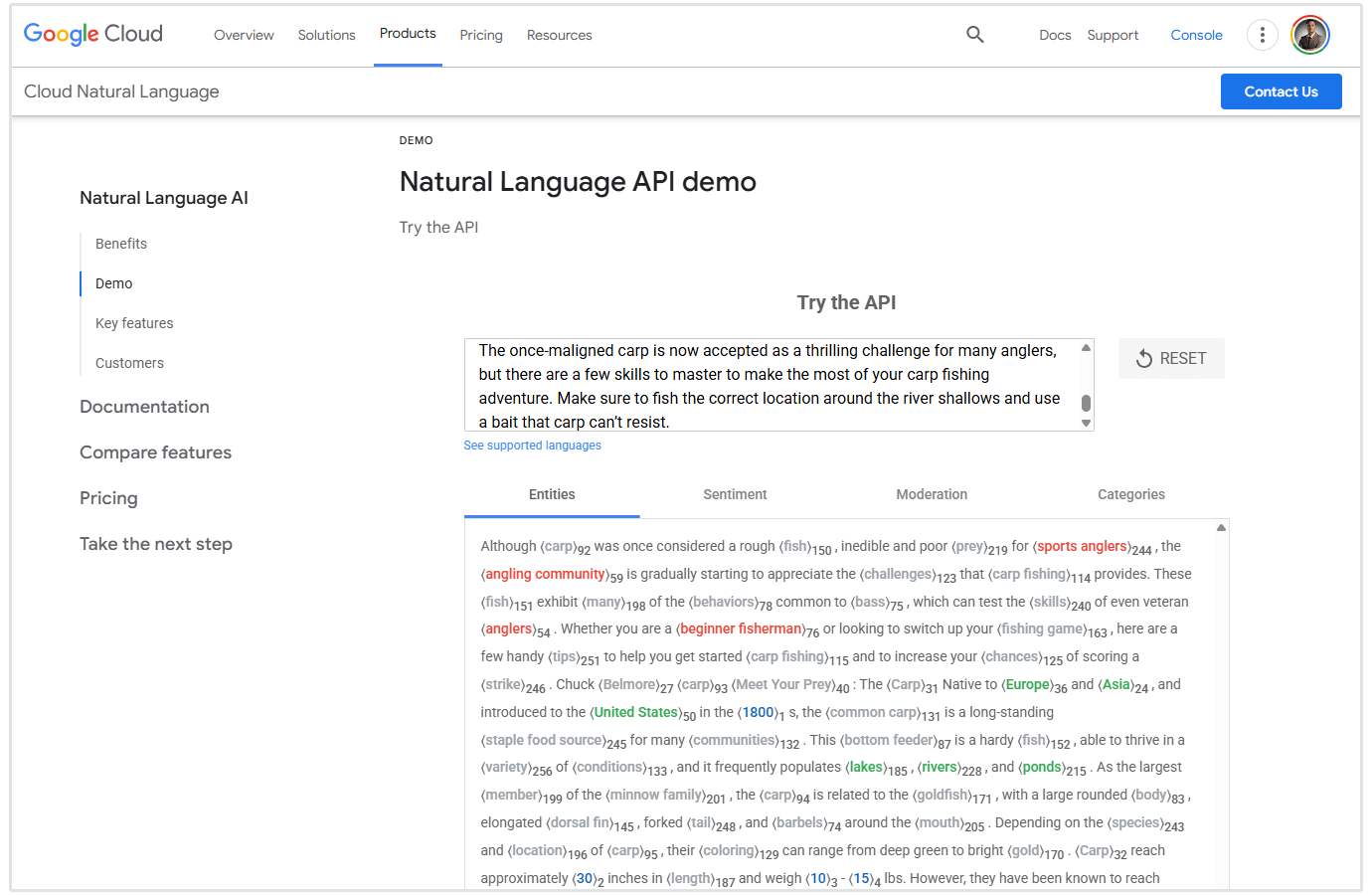Click the Contact Us button

pyautogui.click(x=1281, y=90)
